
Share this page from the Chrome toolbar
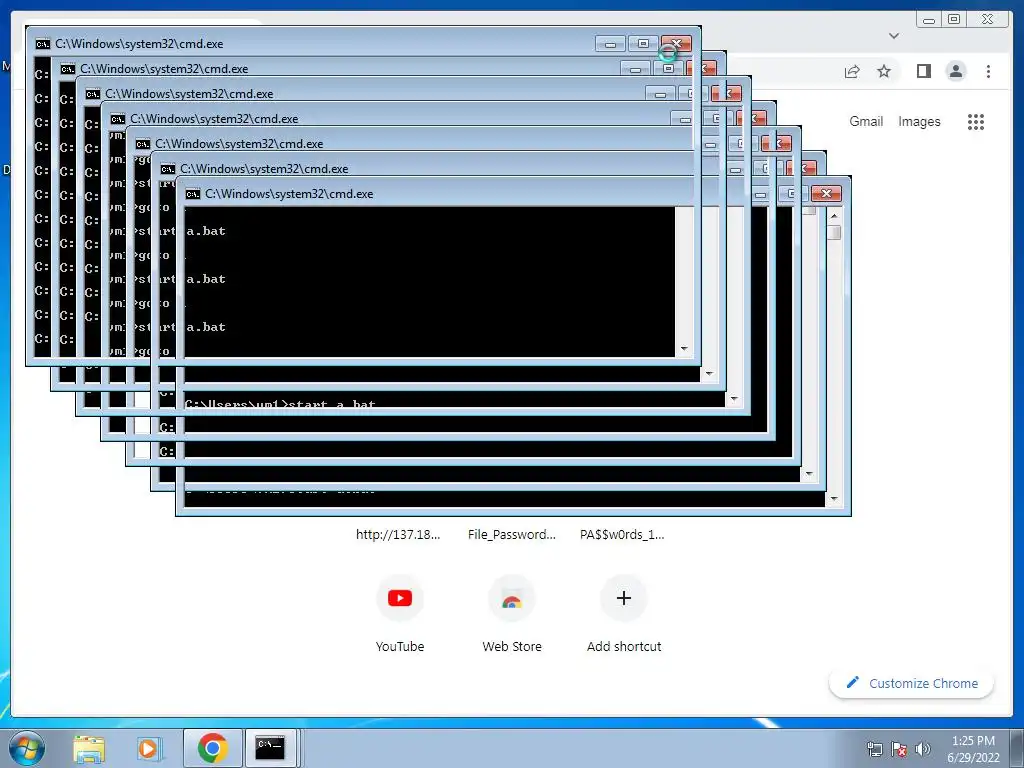pos(852,71)
